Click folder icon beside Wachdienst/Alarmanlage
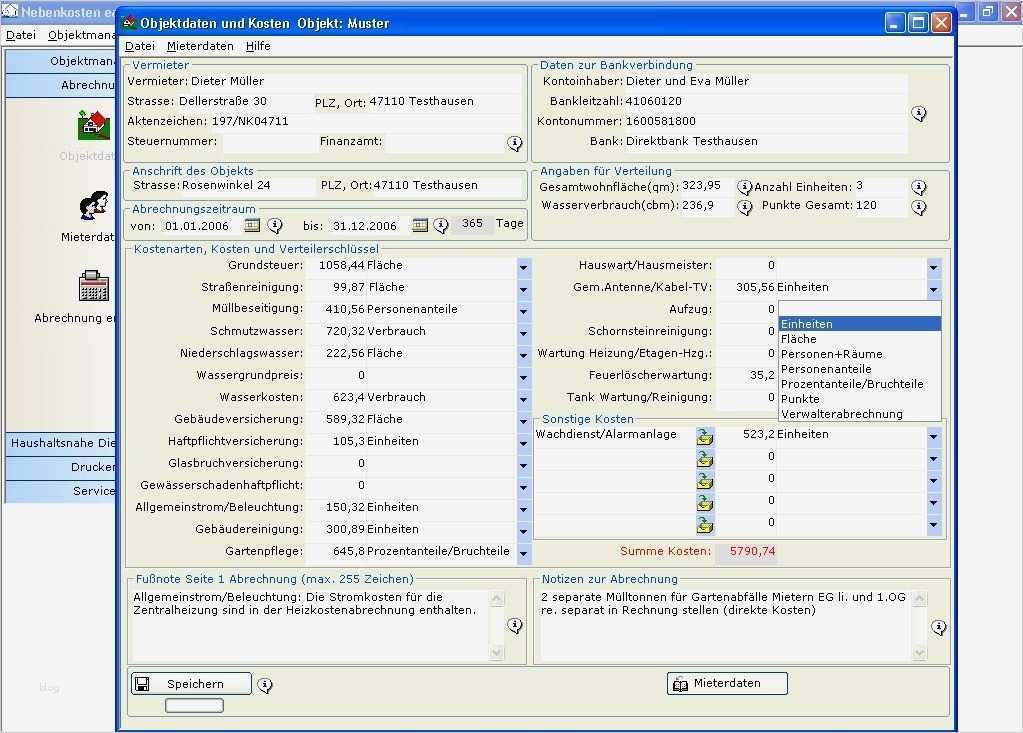This screenshot has width=1023, height=733. [705, 436]
